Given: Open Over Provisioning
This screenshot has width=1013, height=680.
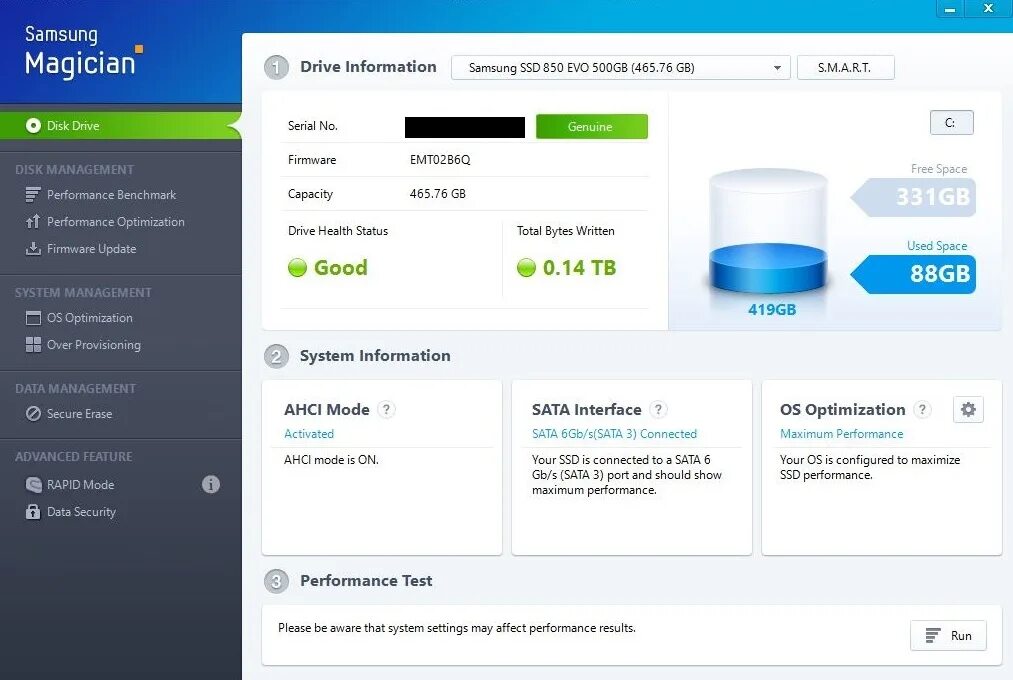Looking at the screenshot, I should coord(94,345).
